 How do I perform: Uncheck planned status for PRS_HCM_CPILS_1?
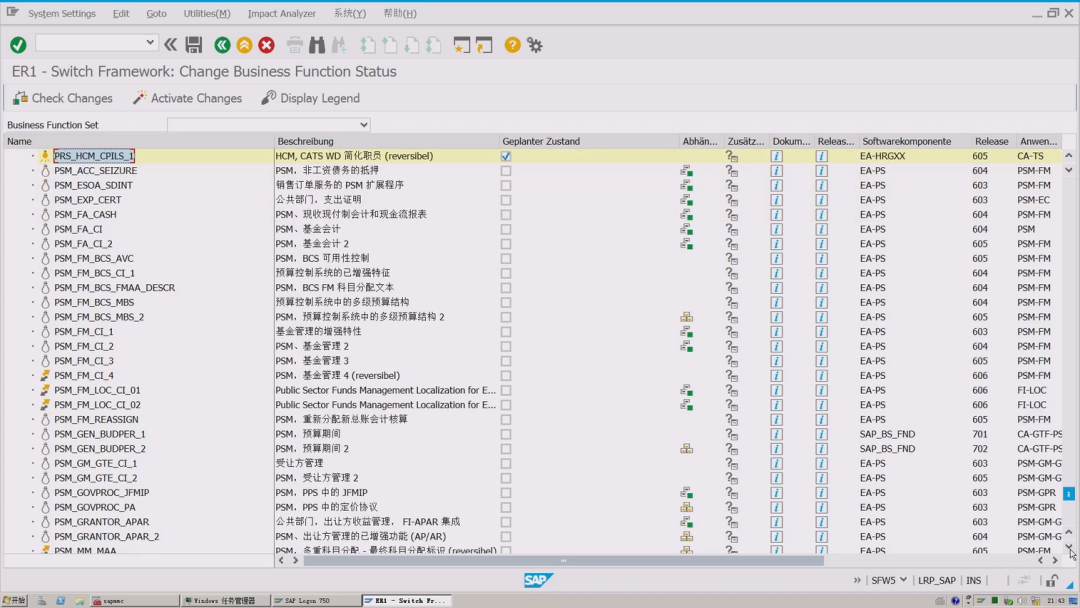[x=506, y=156]
